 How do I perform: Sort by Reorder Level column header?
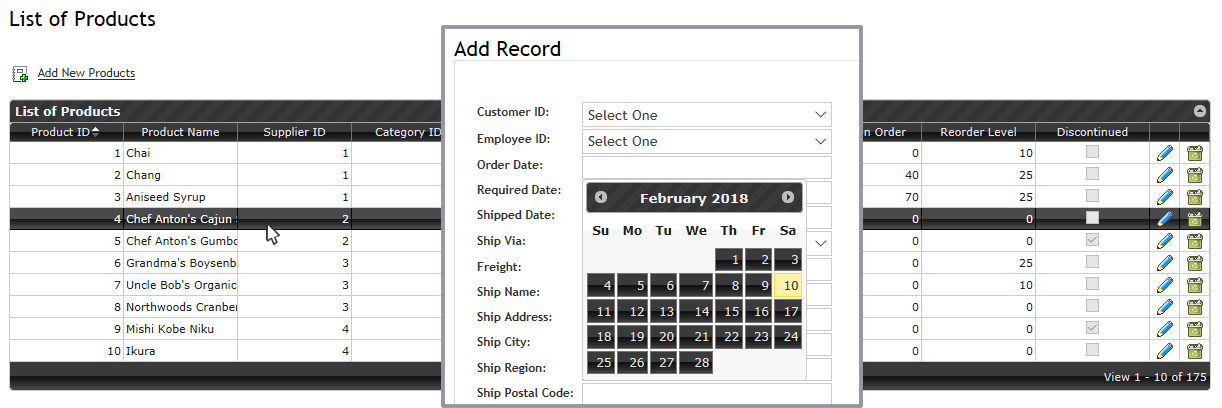(x=977, y=132)
